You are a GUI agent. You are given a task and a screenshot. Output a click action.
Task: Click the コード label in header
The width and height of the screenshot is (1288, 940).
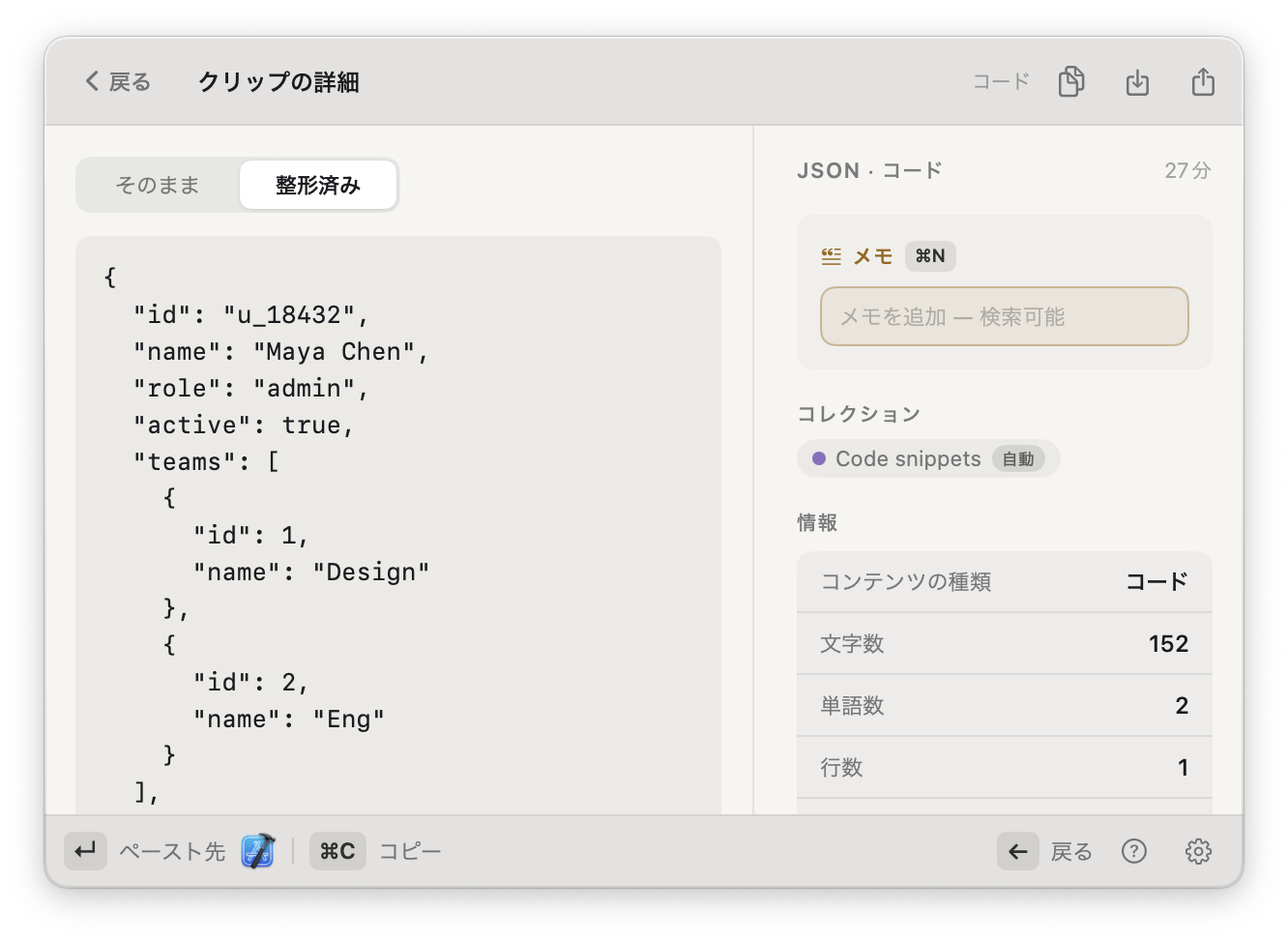pos(1001,82)
